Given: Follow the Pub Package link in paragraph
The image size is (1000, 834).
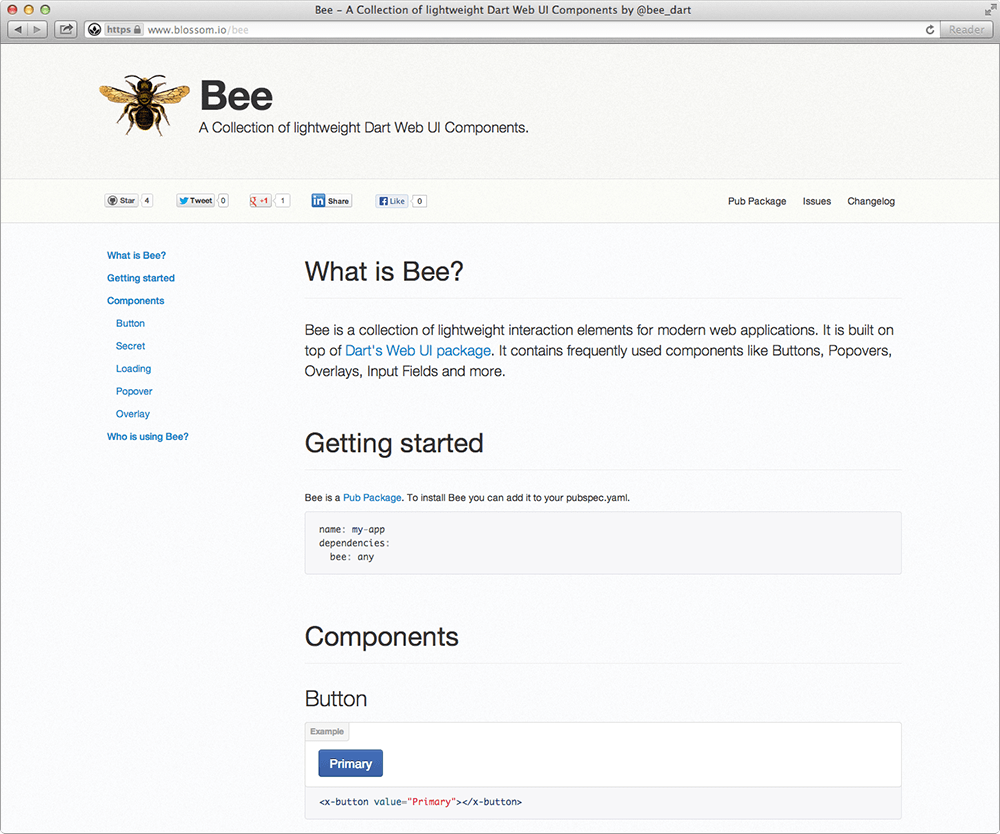Looking at the screenshot, I should [372, 497].
